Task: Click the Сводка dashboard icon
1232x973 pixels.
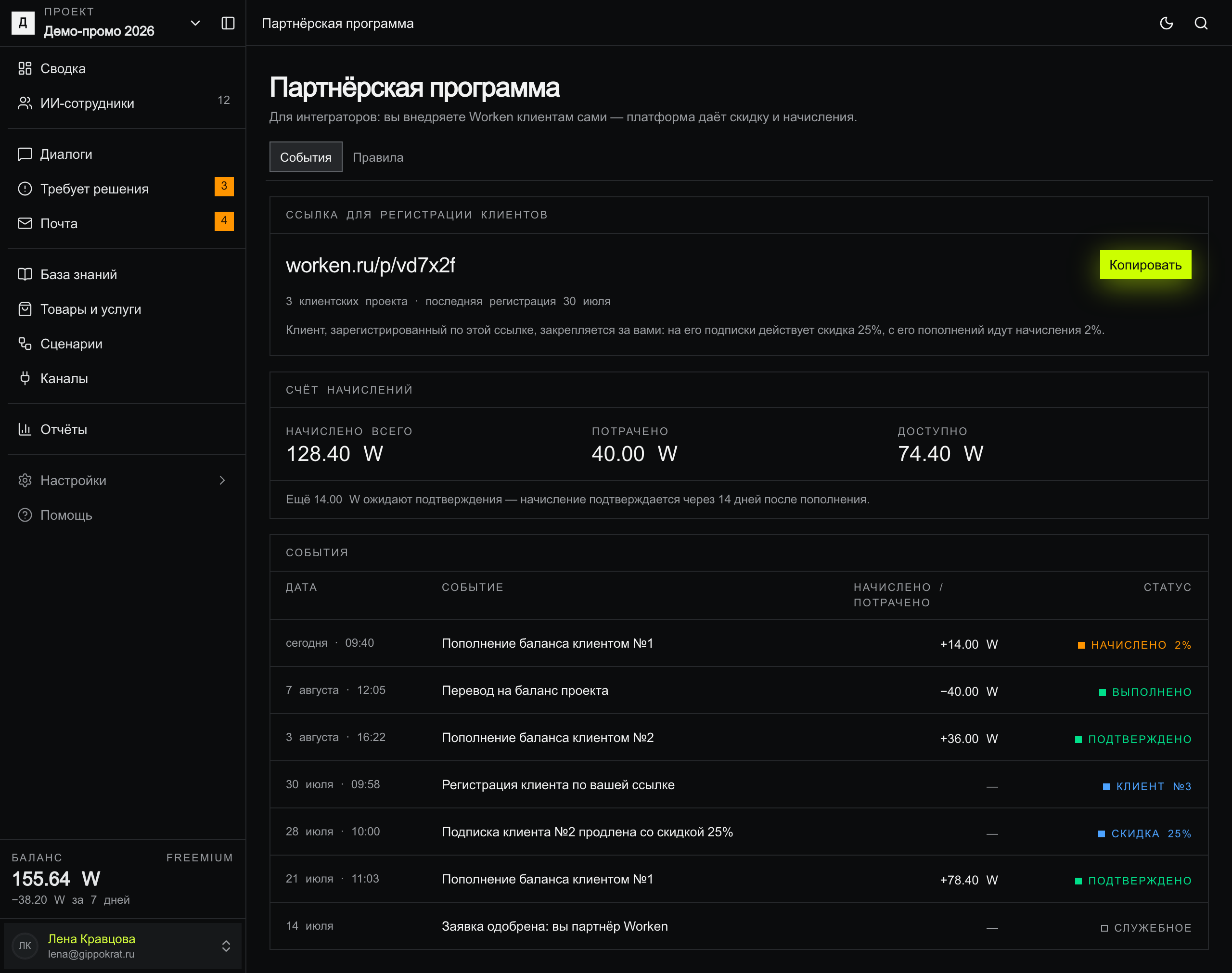Action: (x=25, y=68)
